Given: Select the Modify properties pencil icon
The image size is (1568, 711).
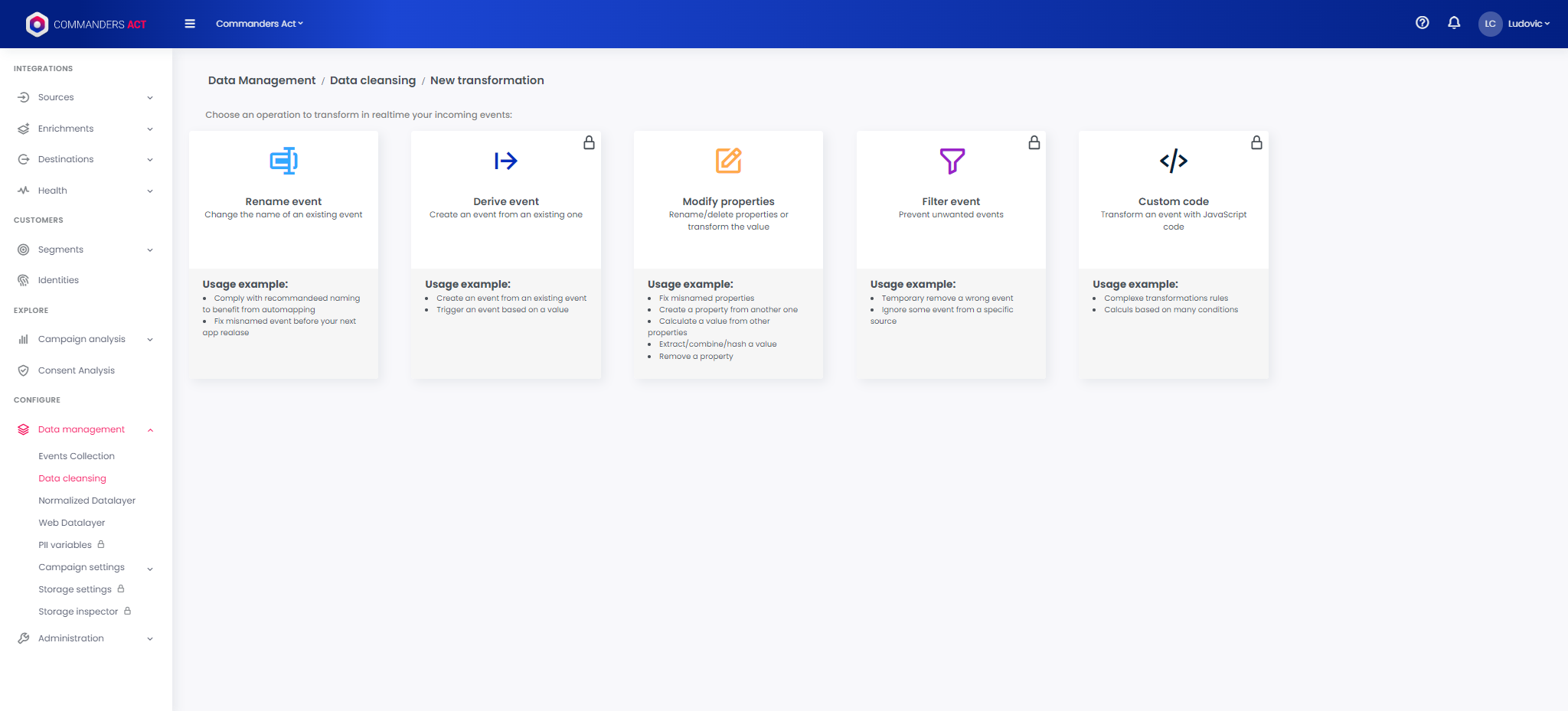Looking at the screenshot, I should click(x=728, y=161).
